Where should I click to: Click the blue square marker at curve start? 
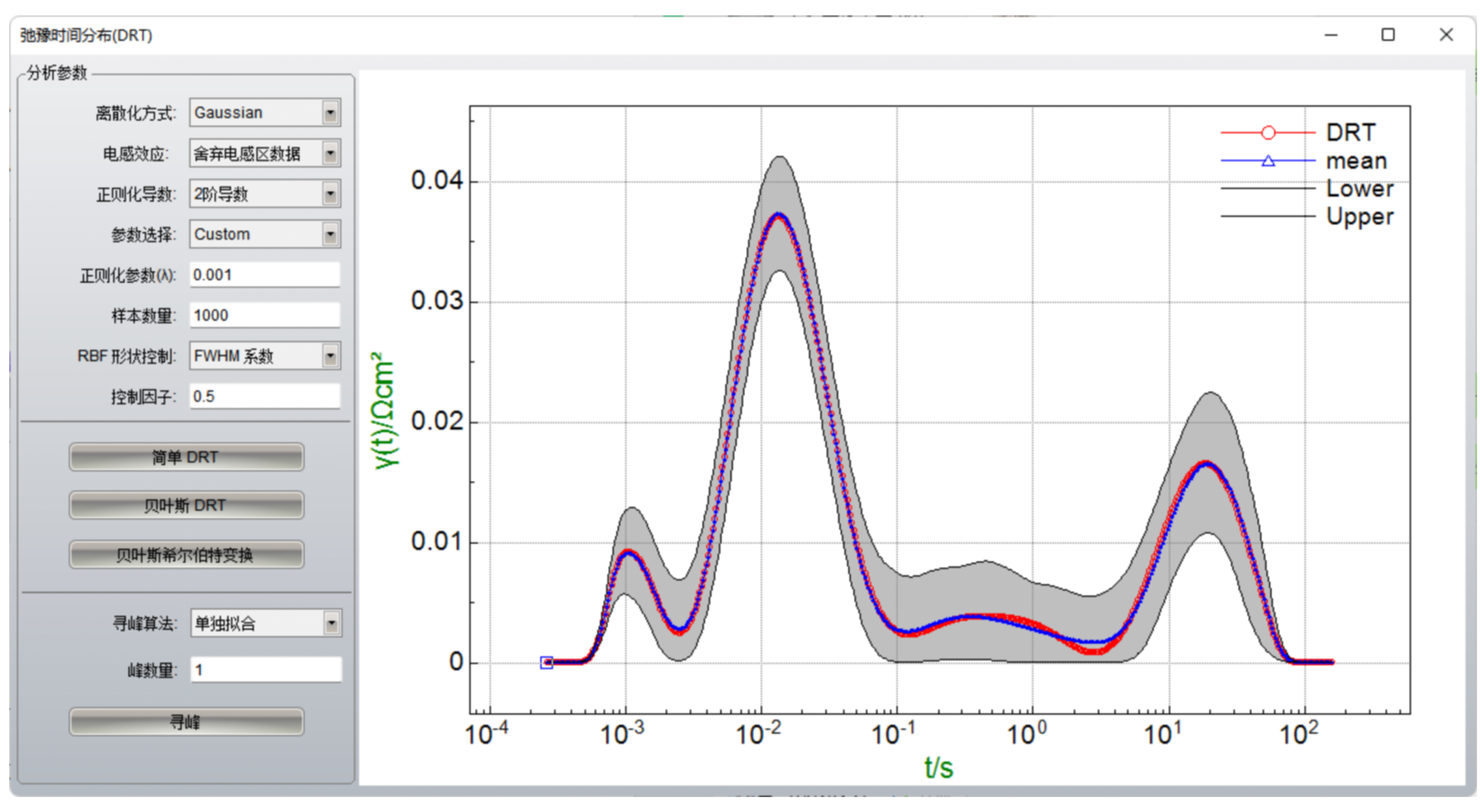546,662
